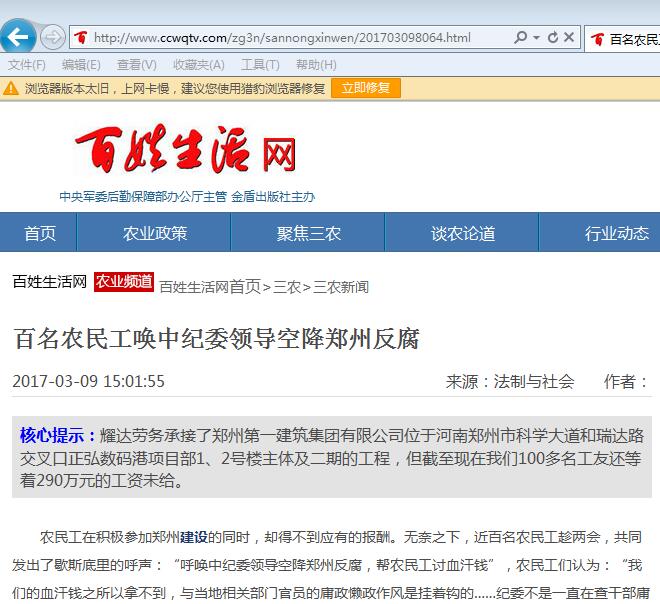Click the 百姓生活网 red logo image
This screenshot has width=660, height=604.
(x=187, y=152)
